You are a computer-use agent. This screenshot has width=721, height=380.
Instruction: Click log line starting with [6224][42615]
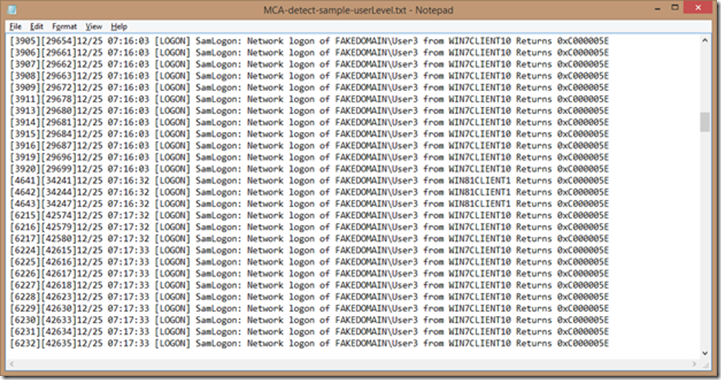[x=309, y=250]
